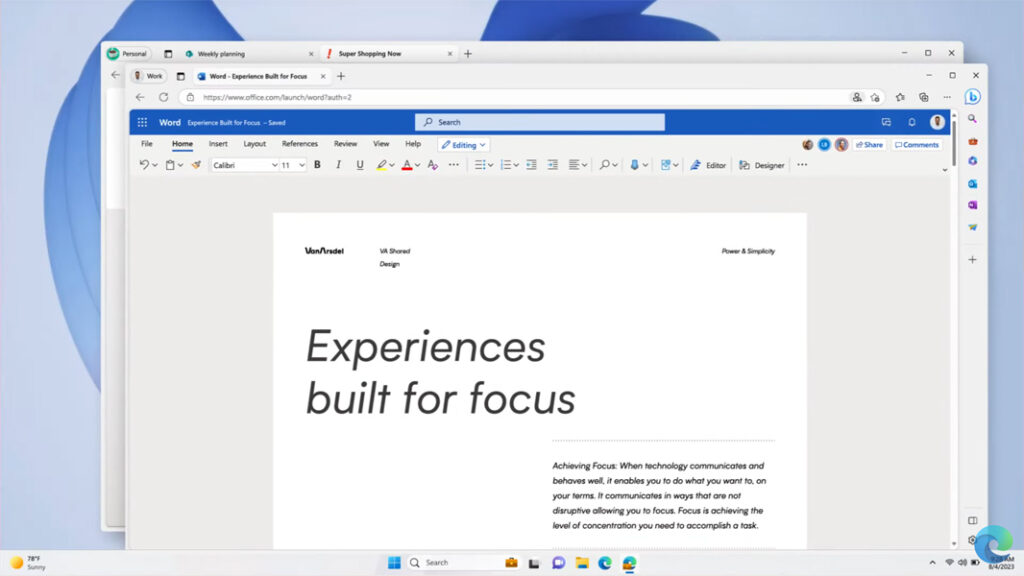Screen dimensions: 1024x576
Task: Open the Calibri font dropdown
Action: click(245, 165)
